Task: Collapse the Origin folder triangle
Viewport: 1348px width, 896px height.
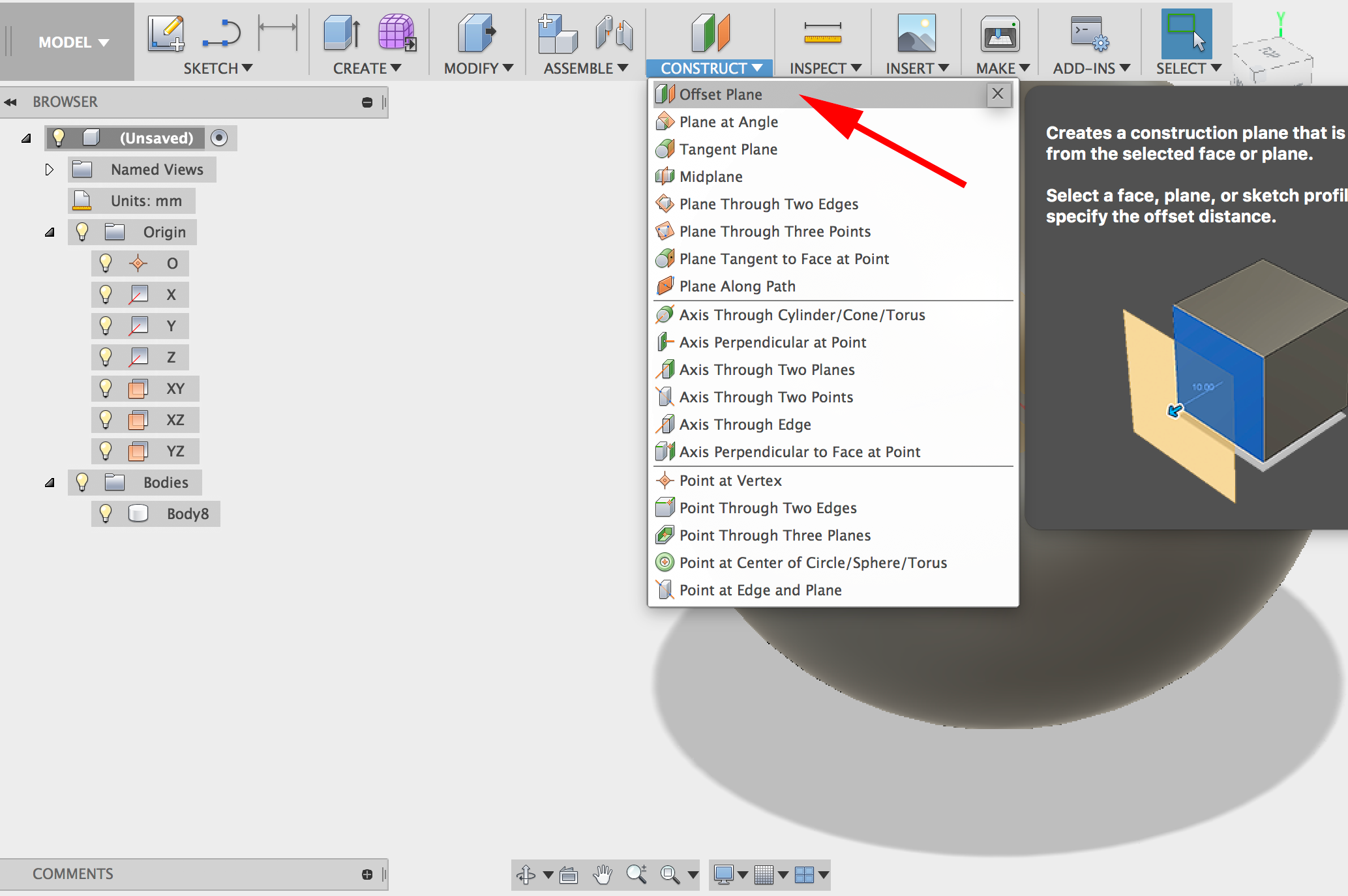Action: pos(50,232)
